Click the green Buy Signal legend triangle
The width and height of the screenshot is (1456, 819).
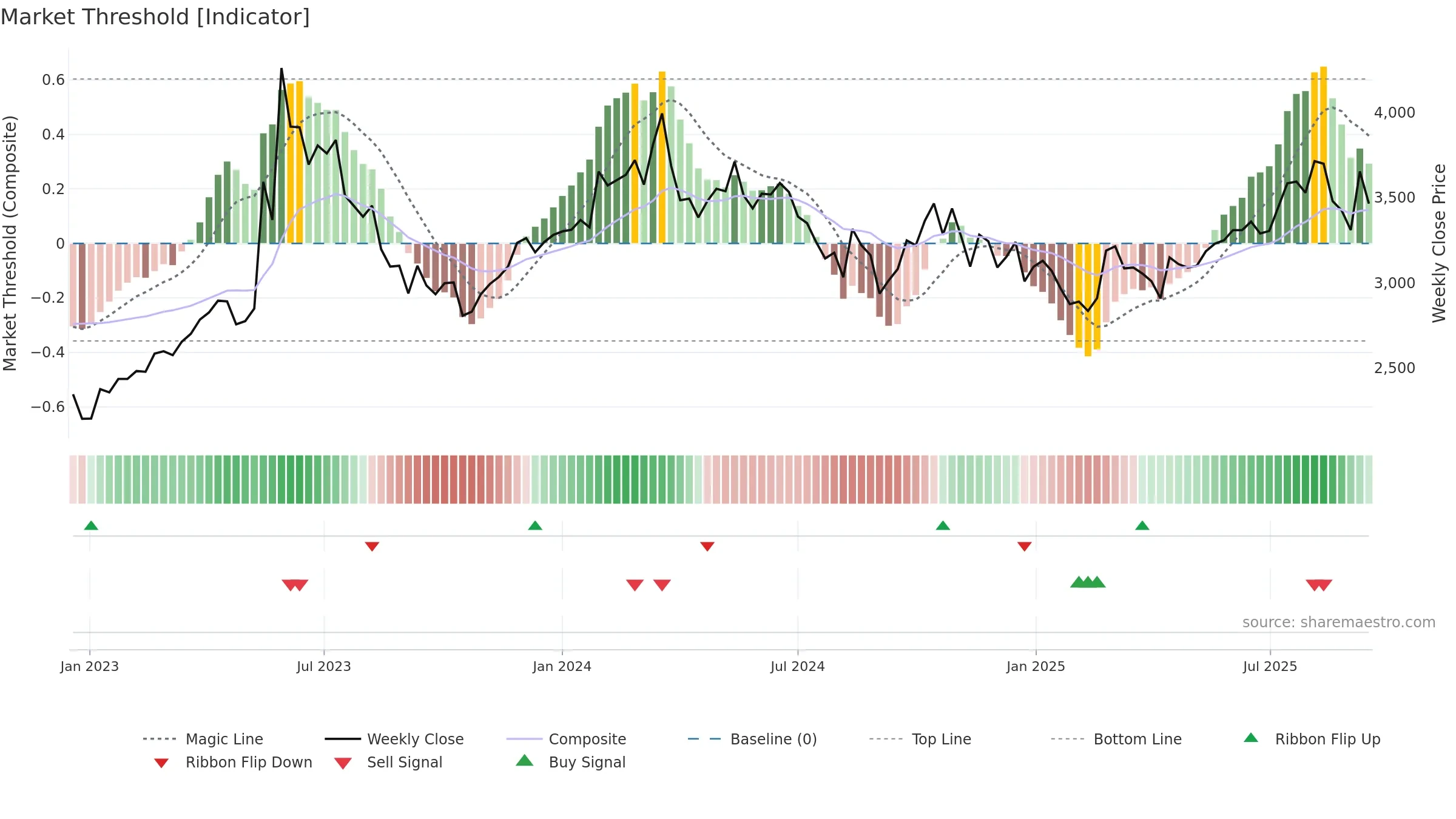[x=525, y=760]
